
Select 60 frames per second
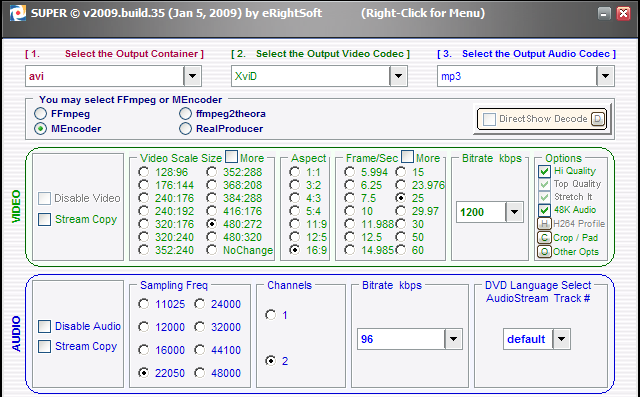click(401, 250)
